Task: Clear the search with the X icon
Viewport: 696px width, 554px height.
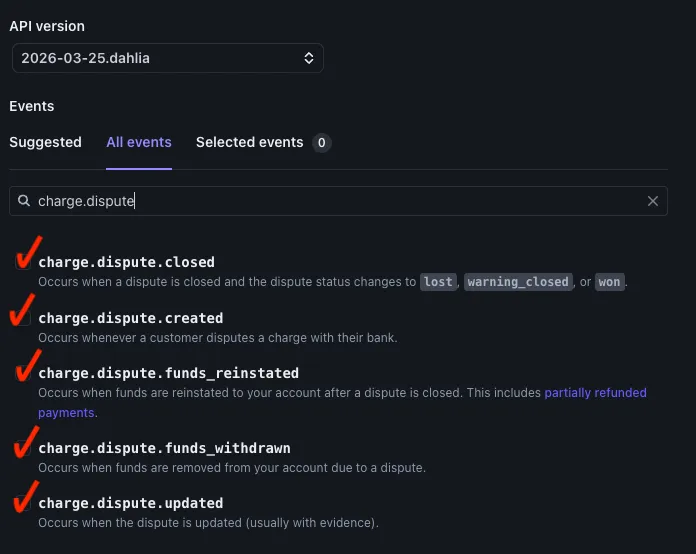Action: click(x=652, y=201)
